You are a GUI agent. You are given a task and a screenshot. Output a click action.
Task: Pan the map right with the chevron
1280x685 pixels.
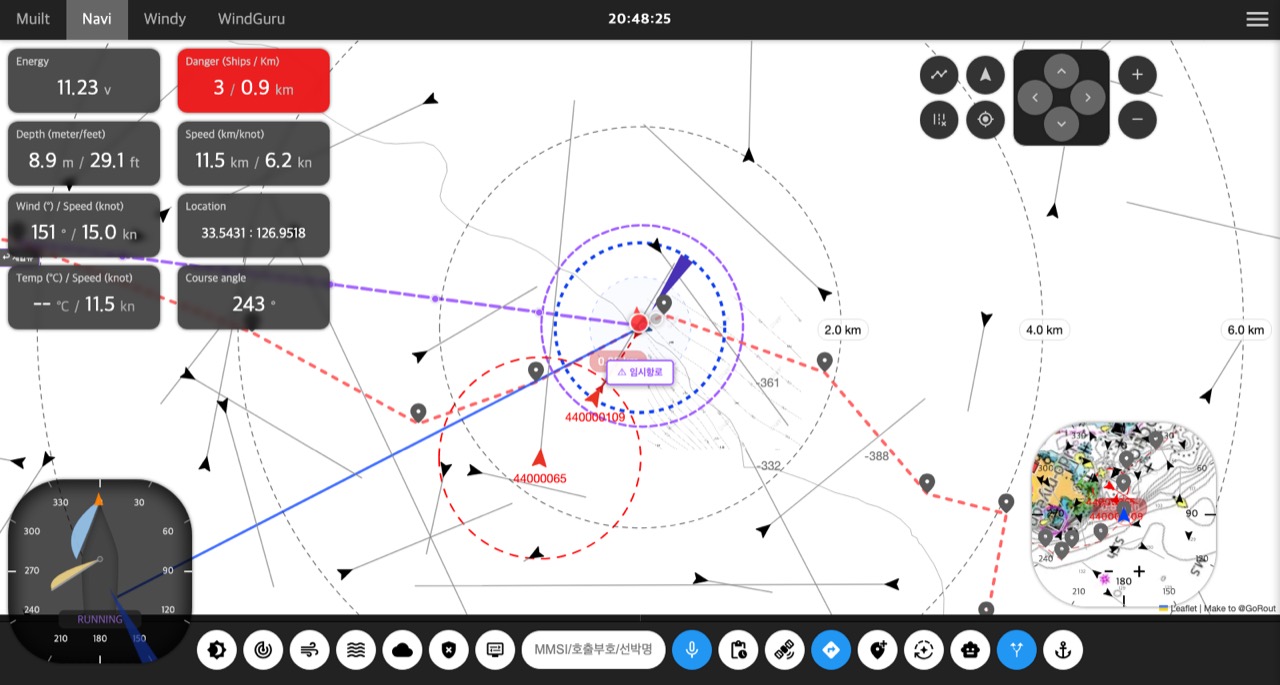(1088, 97)
